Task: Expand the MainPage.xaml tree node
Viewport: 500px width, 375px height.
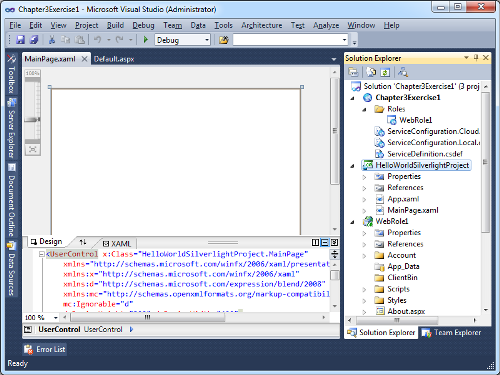Action: 364,211
